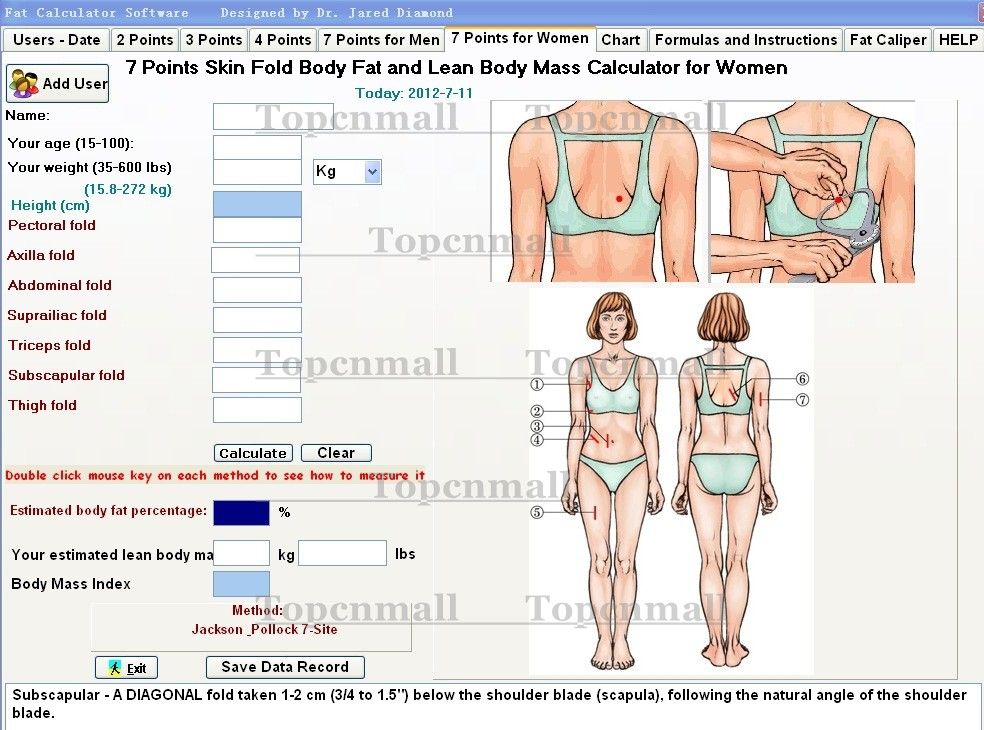Click the Today: 2012-7-11 date text
984x730 pixels.
[414, 94]
